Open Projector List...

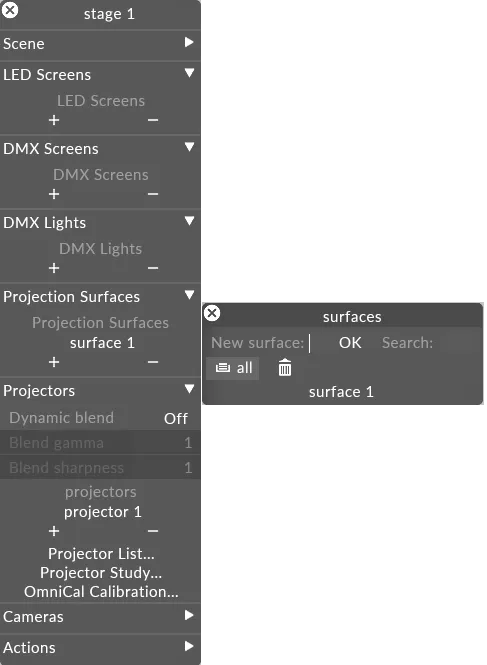coord(101,554)
